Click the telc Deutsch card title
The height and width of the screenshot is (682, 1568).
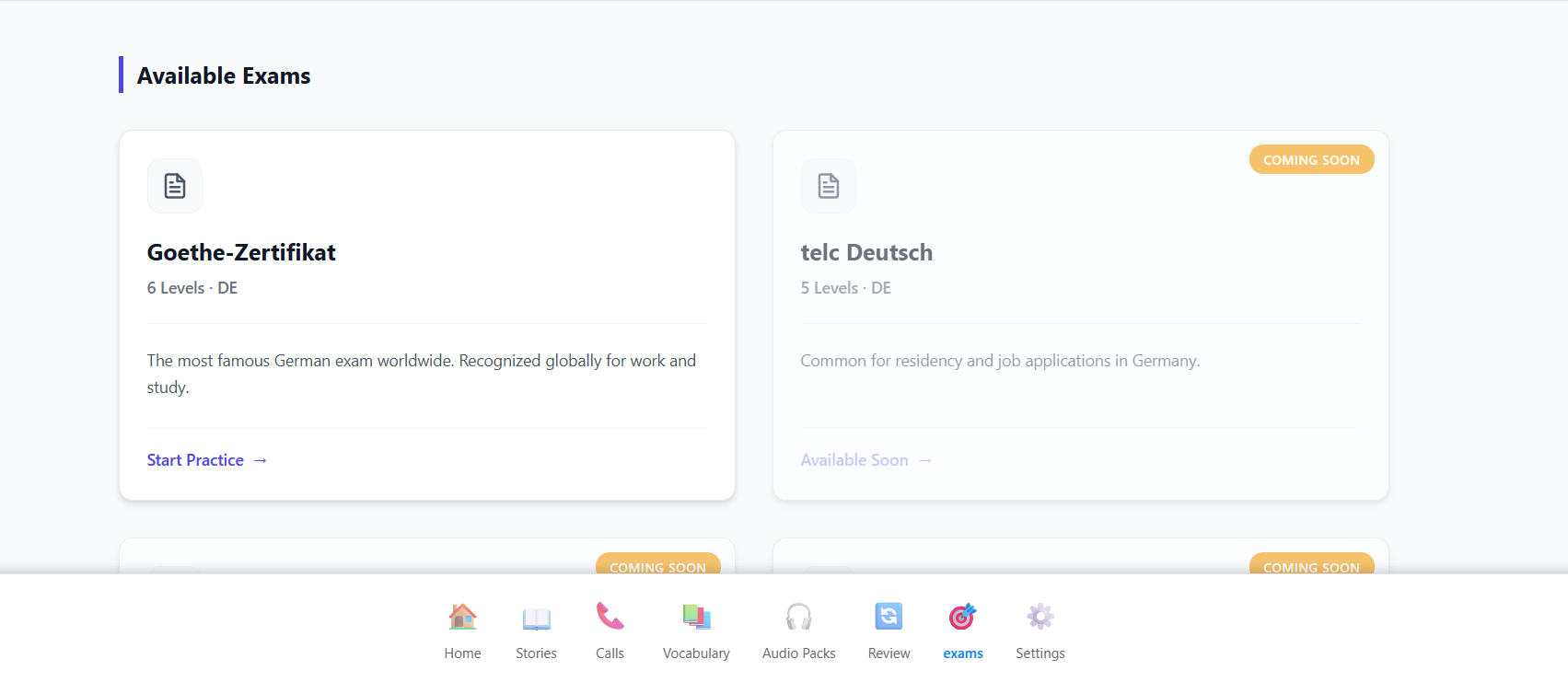pos(866,252)
